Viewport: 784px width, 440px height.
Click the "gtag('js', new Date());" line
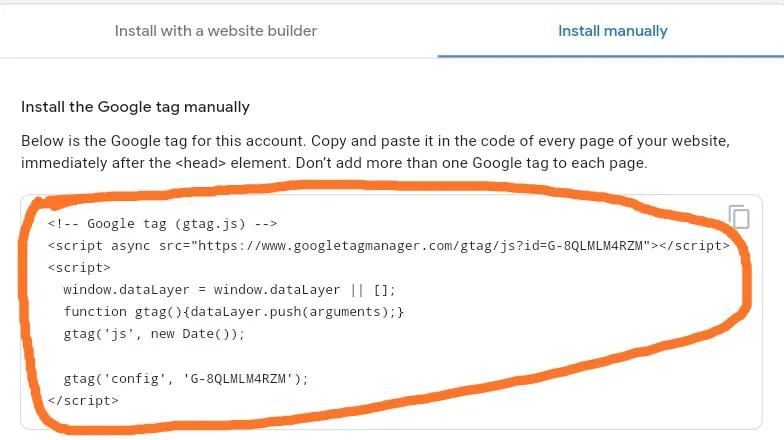(x=154, y=334)
